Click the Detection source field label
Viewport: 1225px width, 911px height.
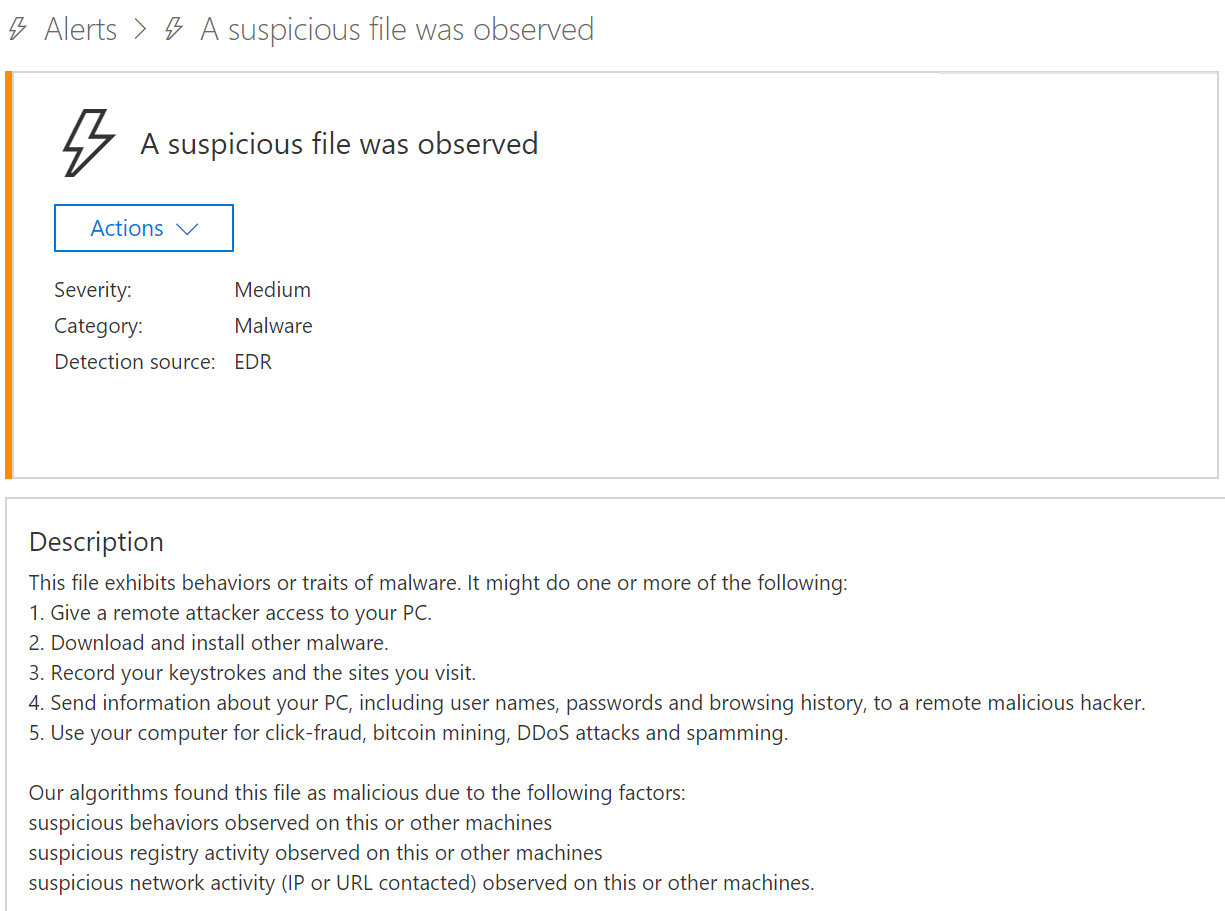pos(134,361)
